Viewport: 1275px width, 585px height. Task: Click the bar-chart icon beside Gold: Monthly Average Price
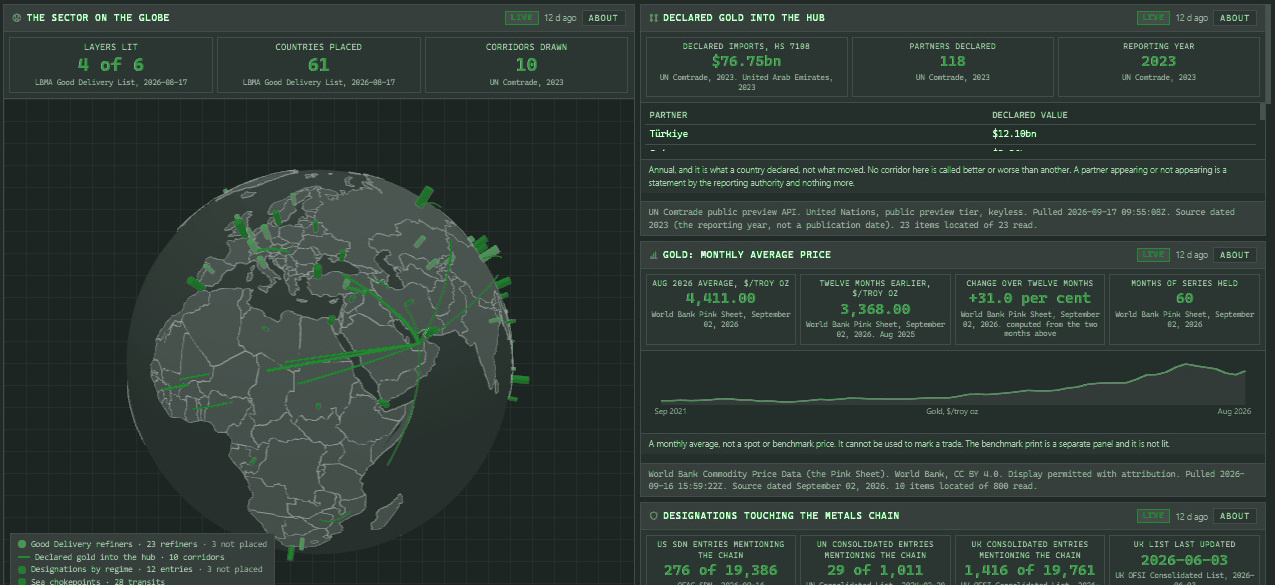[x=653, y=255]
